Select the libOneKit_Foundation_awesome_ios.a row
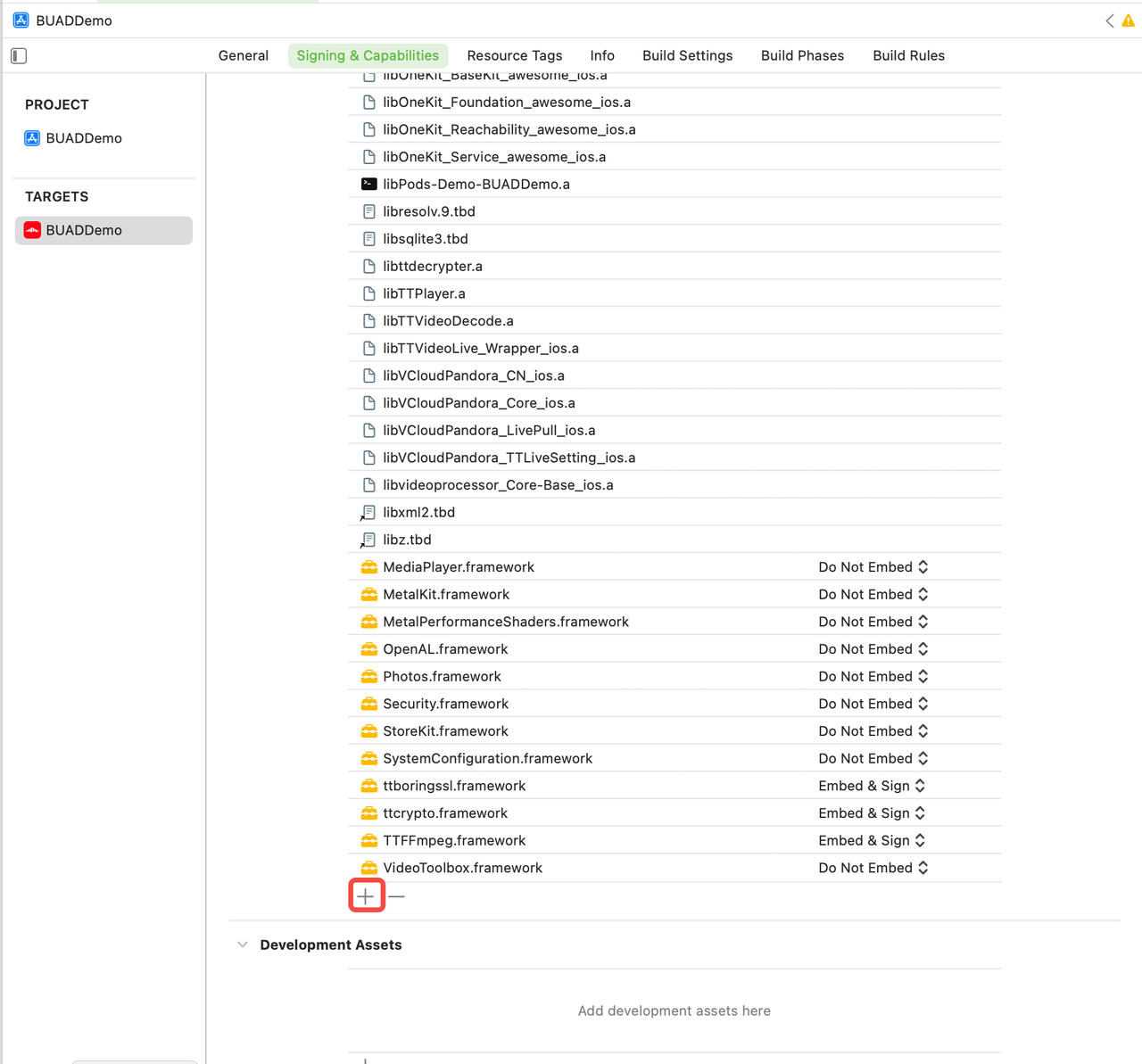Screen dimensions: 1142x1064 (674, 102)
